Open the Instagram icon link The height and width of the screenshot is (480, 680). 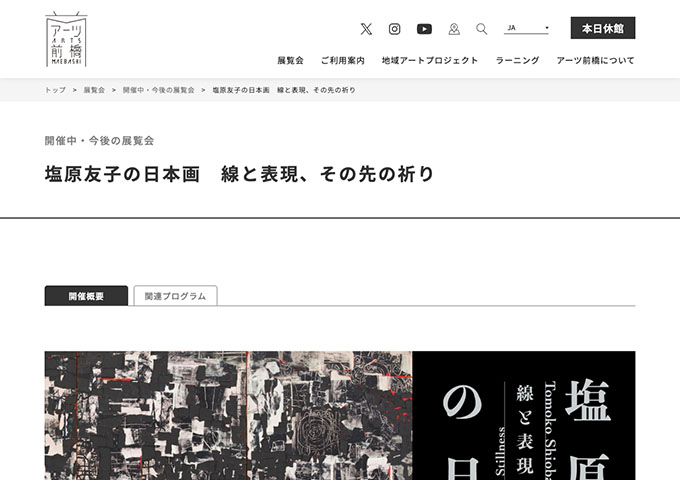(x=394, y=29)
